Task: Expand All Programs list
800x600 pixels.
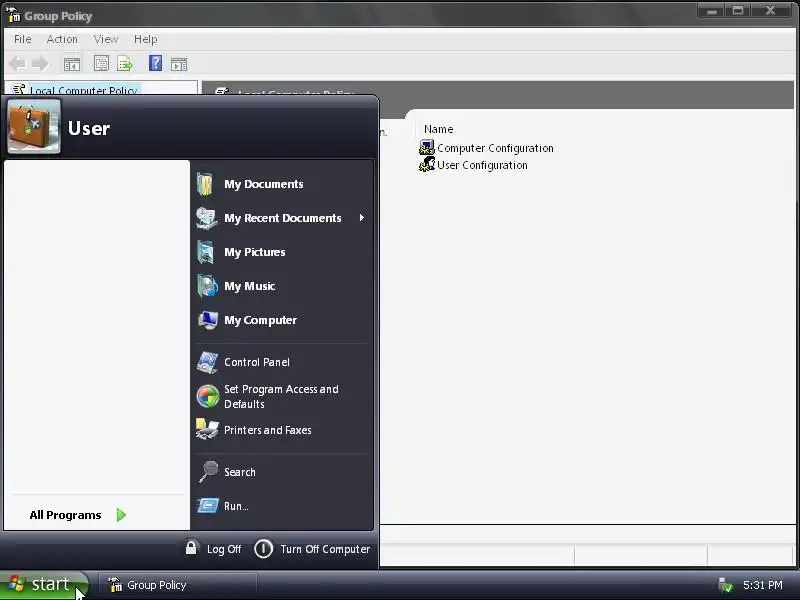Action: (x=78, y=515)
